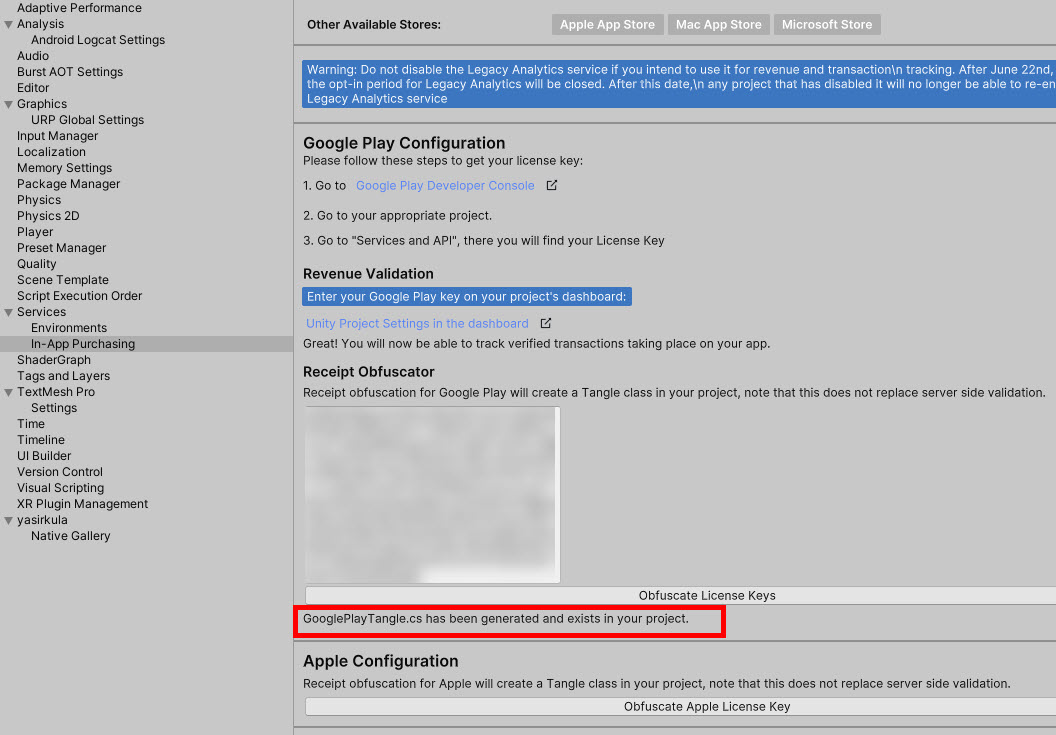Viewport: 1056px width, 735px height.
Task: Open Quality settings
Action: click(36, 264)
